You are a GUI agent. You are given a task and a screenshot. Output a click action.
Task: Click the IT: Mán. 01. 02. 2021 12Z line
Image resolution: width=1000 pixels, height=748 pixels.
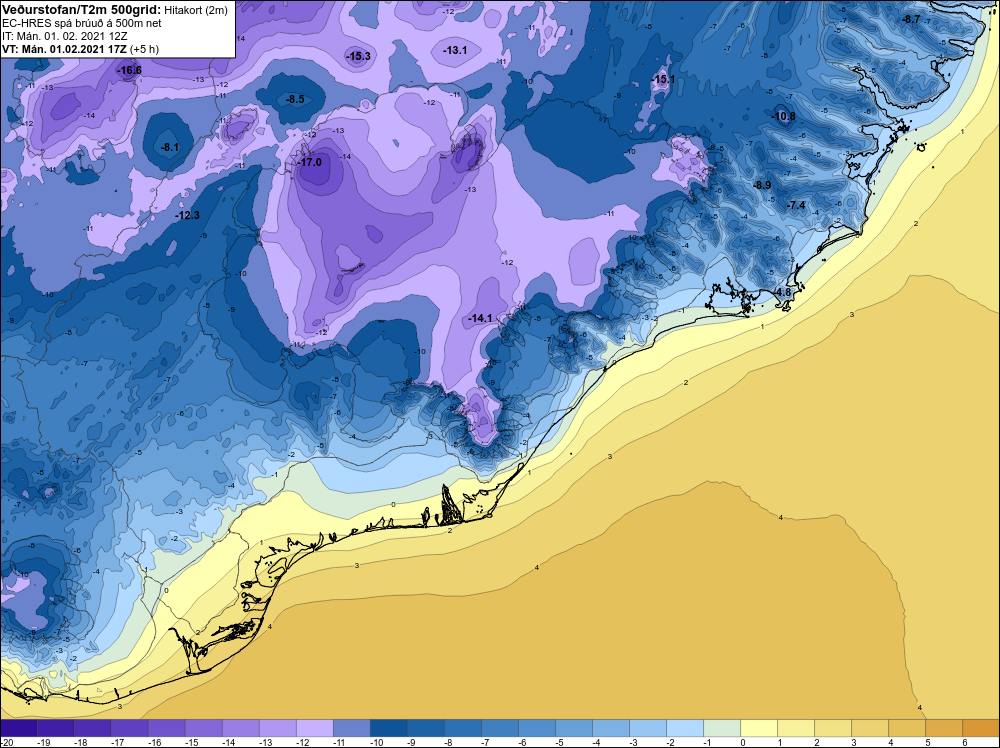(x=65, y=36)
